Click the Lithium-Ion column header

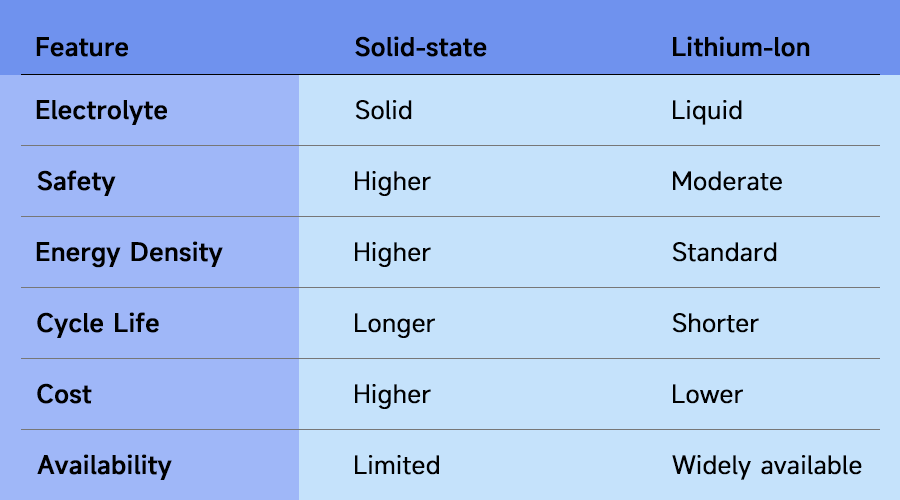tap(739, 47)
